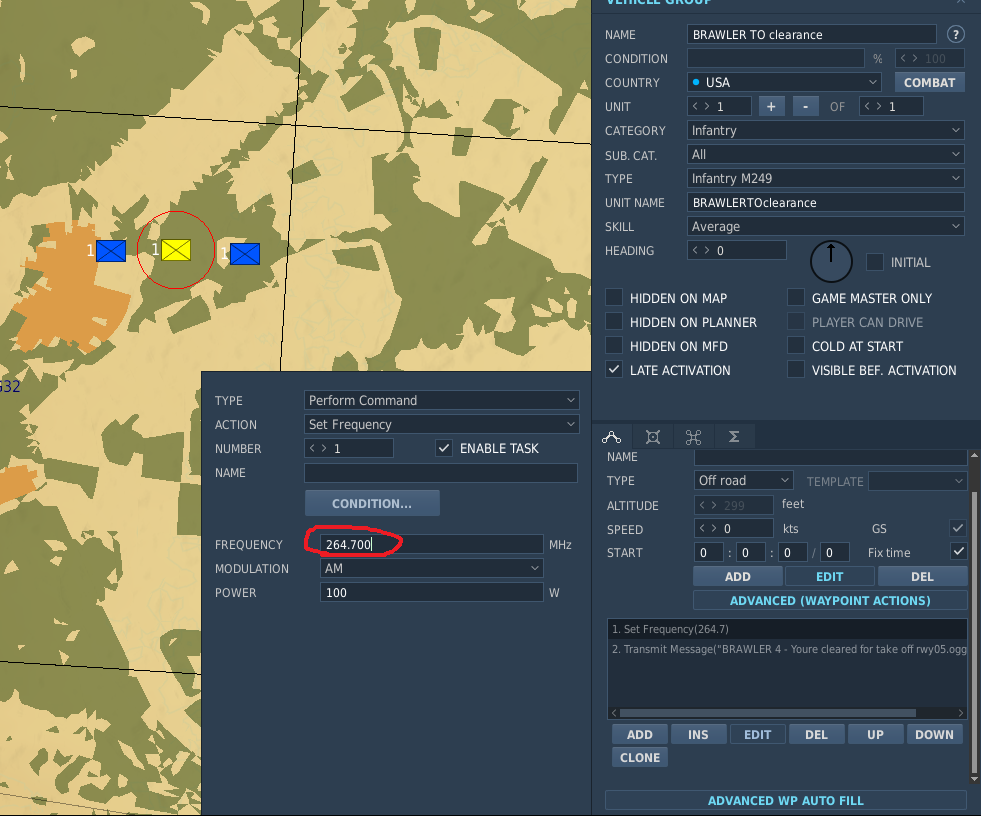Open Advanced (Waypoint Actions)
Viewport: 981px width, 816px height.
click(x=830, y=600)
